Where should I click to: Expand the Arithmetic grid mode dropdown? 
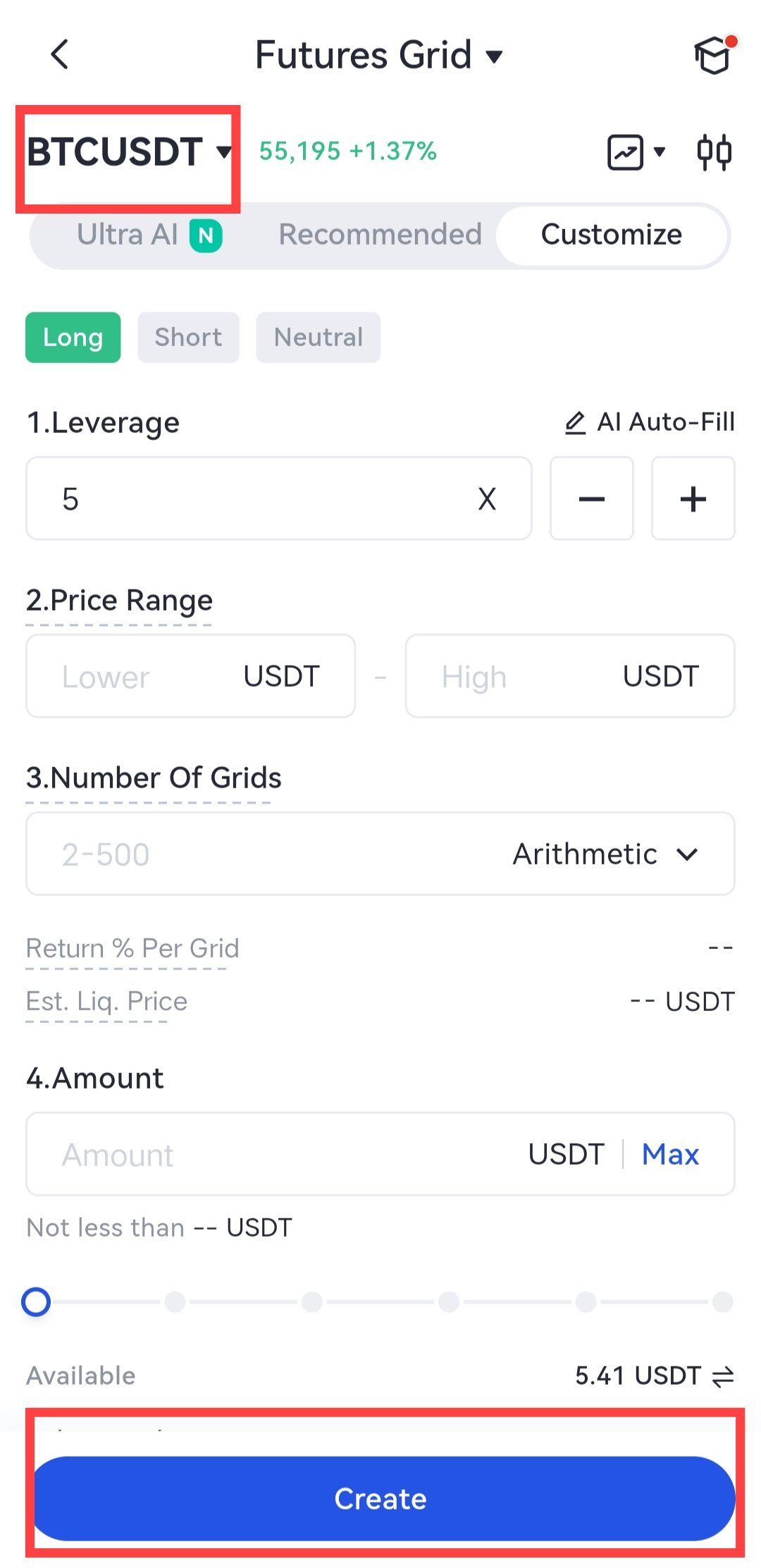[605, 854]
